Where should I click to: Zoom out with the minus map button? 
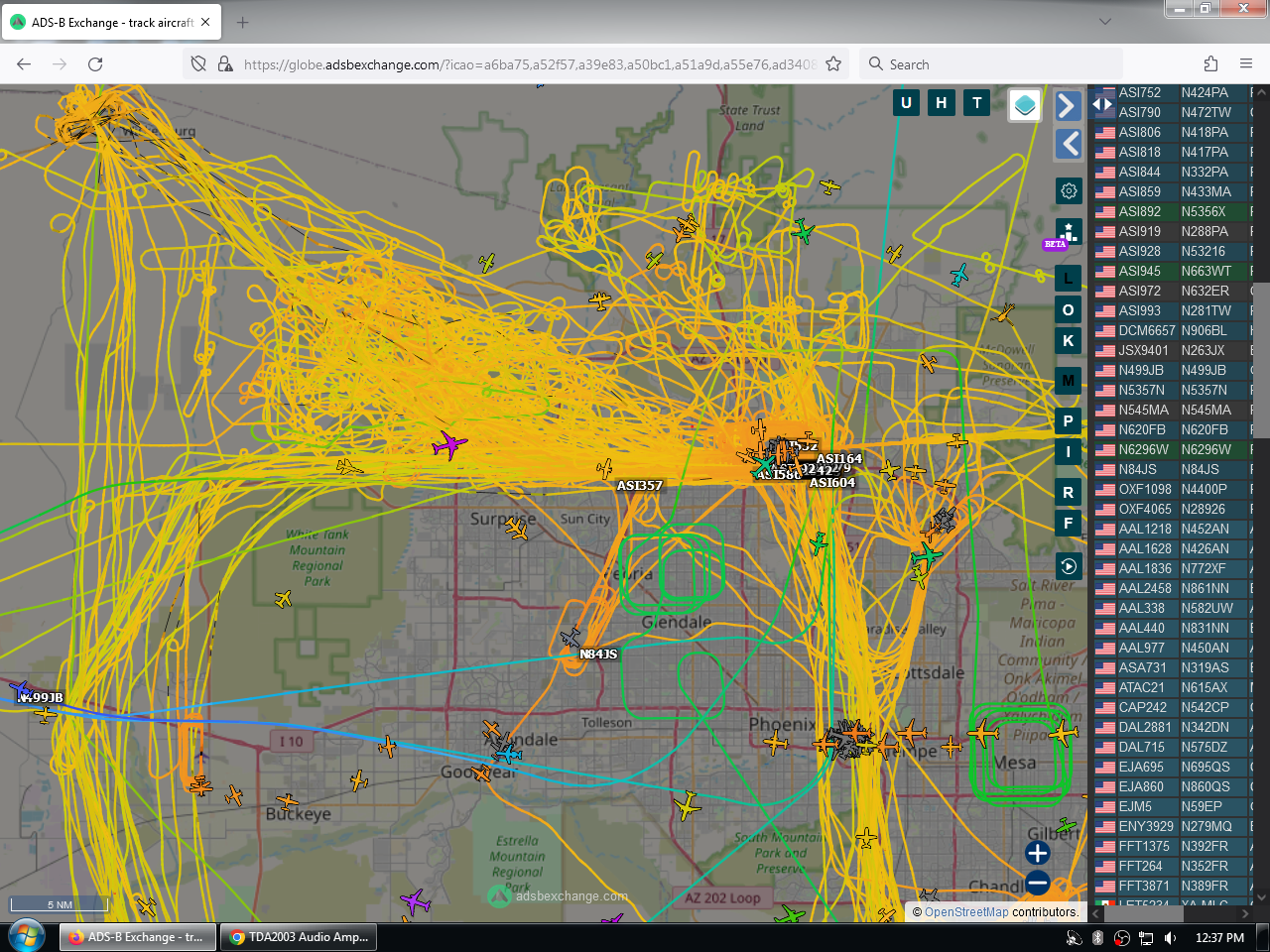click(1038, 882)
